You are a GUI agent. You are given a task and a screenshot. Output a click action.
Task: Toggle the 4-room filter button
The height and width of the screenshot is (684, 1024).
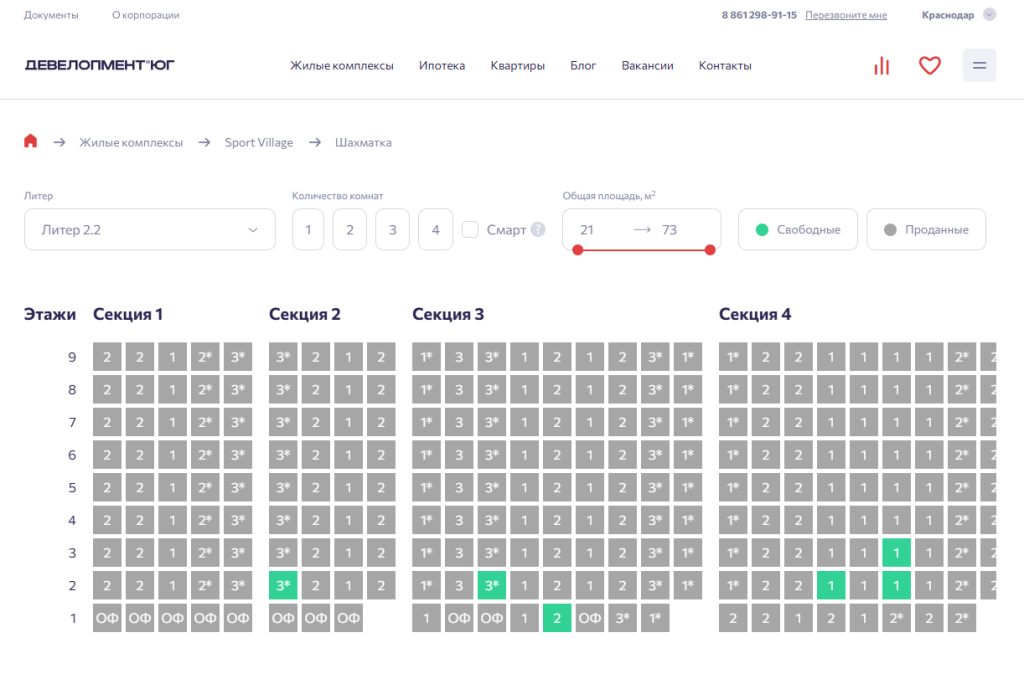tap(436, 229)
